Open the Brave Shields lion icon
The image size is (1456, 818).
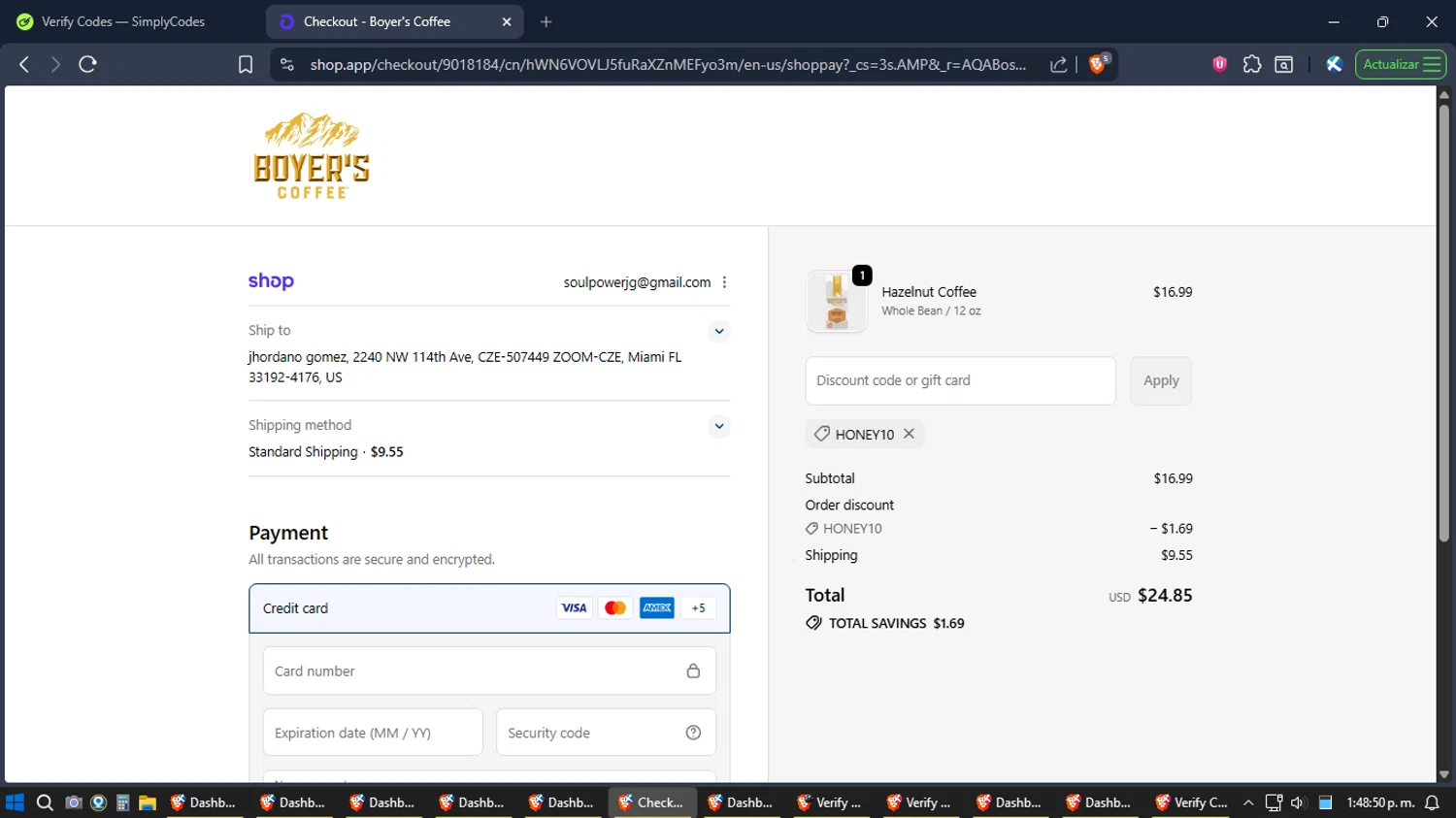point(1098,63)
